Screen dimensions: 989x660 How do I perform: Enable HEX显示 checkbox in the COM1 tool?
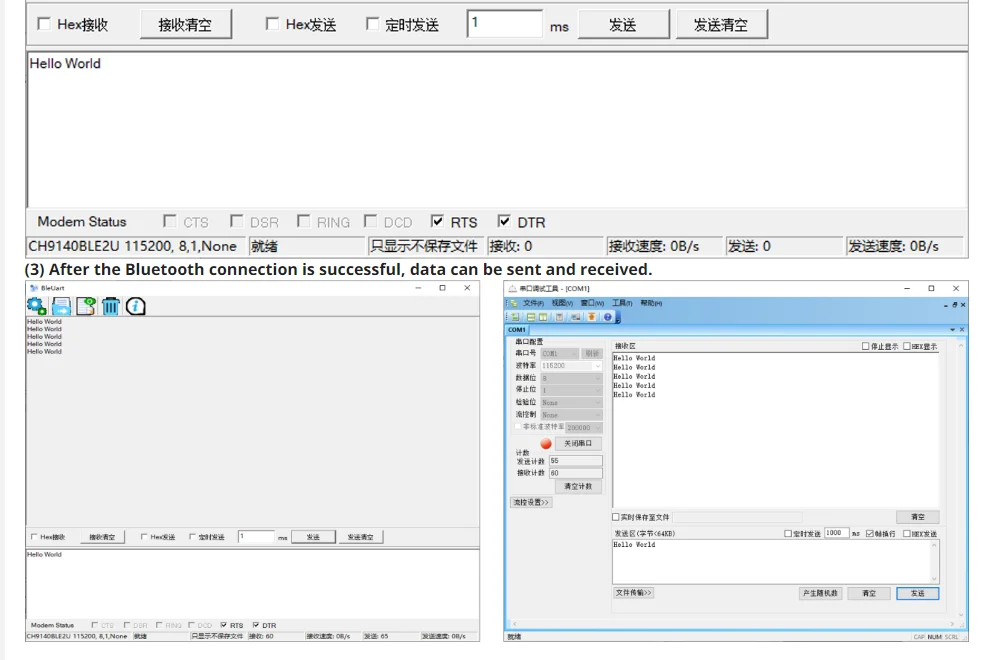[x=906, y=346]
